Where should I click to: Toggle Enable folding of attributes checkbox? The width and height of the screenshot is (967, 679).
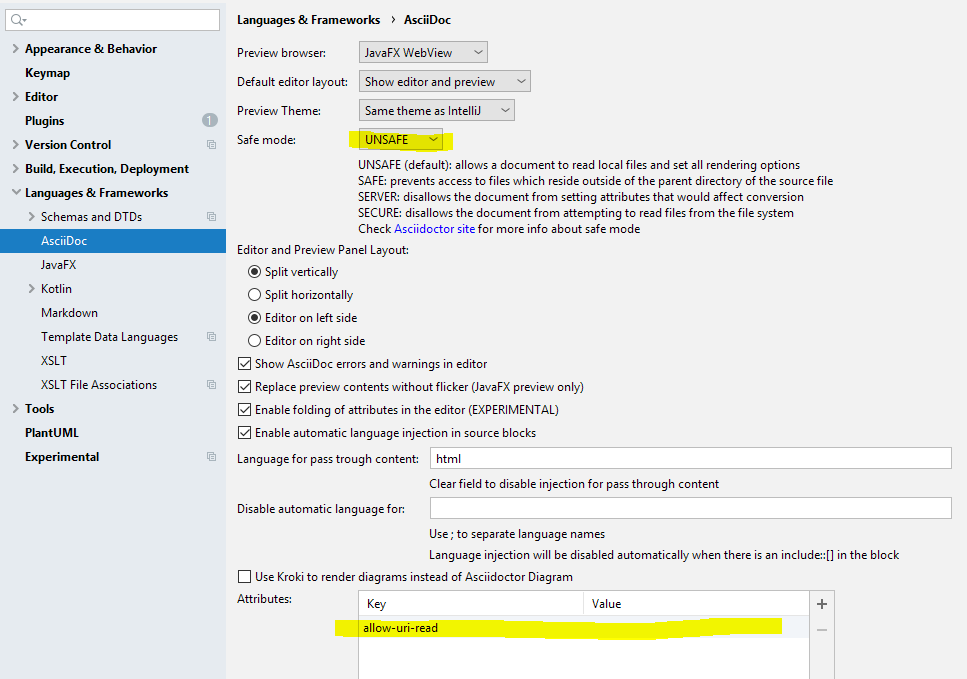(245, 409)
